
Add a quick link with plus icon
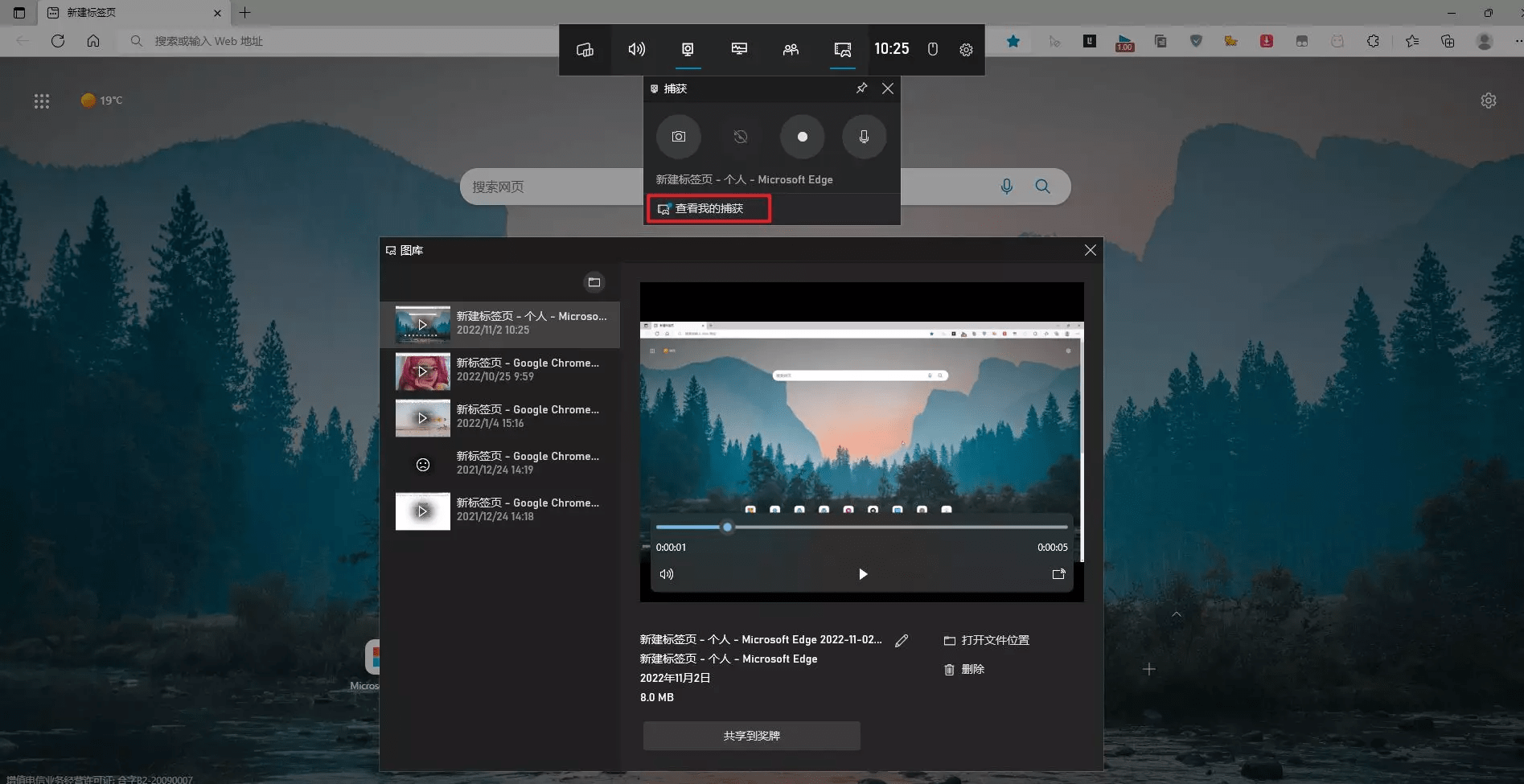coord(1149,669)
